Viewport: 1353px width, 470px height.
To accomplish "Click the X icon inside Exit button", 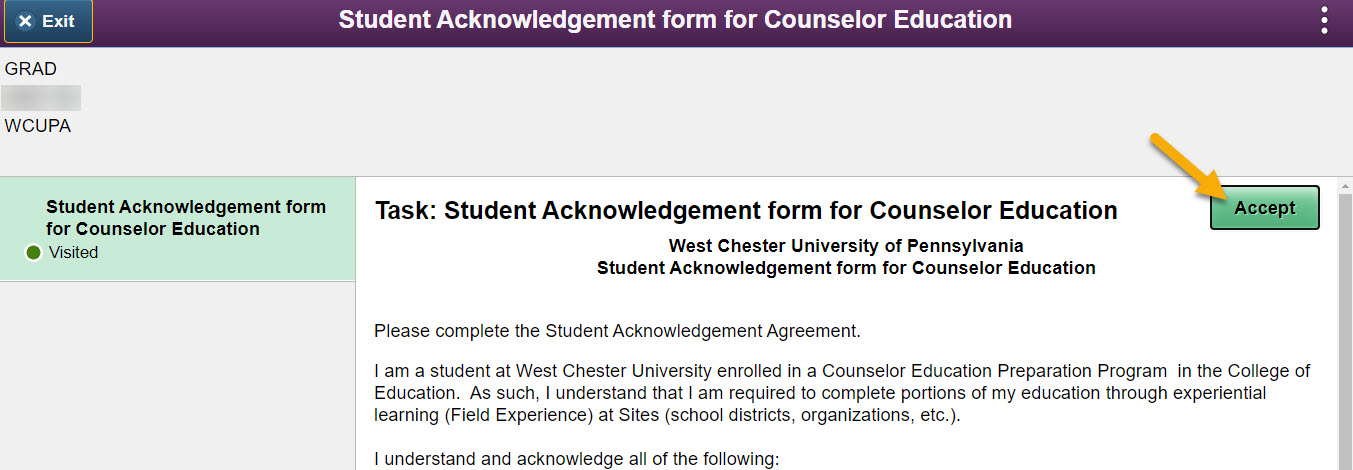I will 26,21.
